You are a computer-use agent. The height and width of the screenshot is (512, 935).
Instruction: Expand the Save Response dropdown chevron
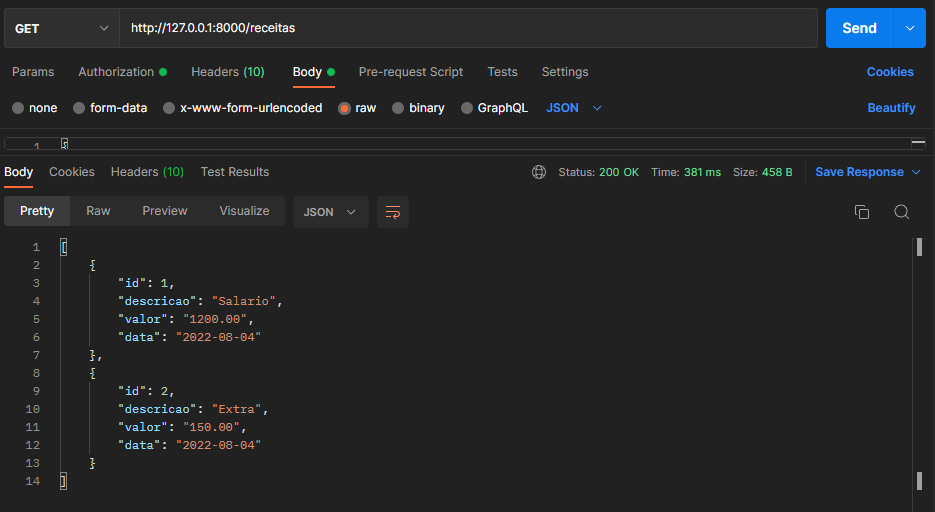coord(917,172)
